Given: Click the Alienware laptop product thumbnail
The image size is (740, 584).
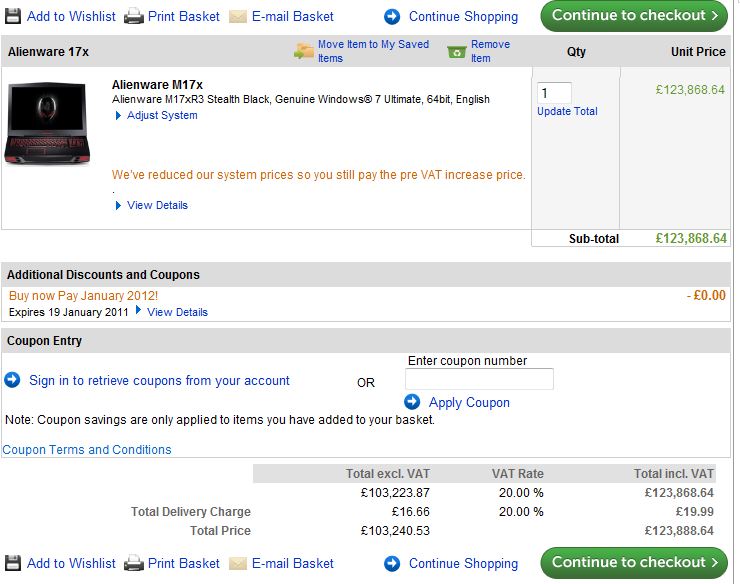Looking at the screenshot, I should click(47, 124).
